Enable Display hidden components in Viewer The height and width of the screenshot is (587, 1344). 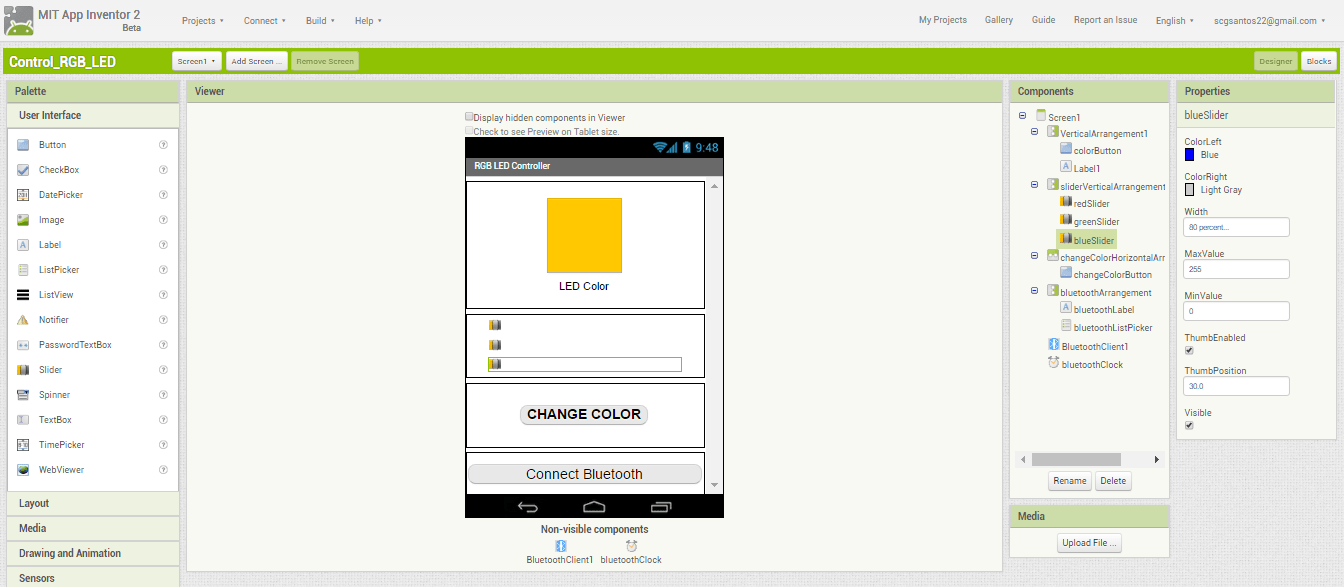469,117
